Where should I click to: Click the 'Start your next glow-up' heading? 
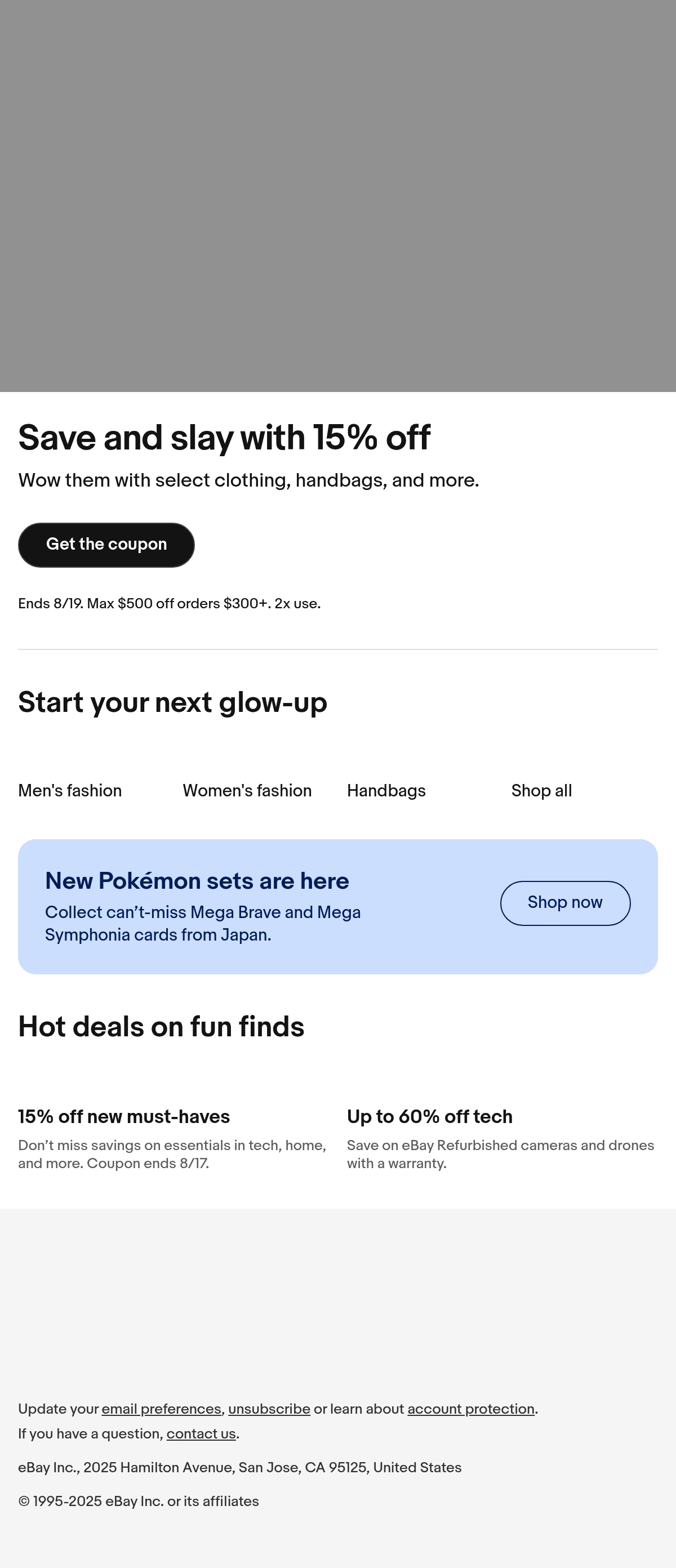[172, 703]
